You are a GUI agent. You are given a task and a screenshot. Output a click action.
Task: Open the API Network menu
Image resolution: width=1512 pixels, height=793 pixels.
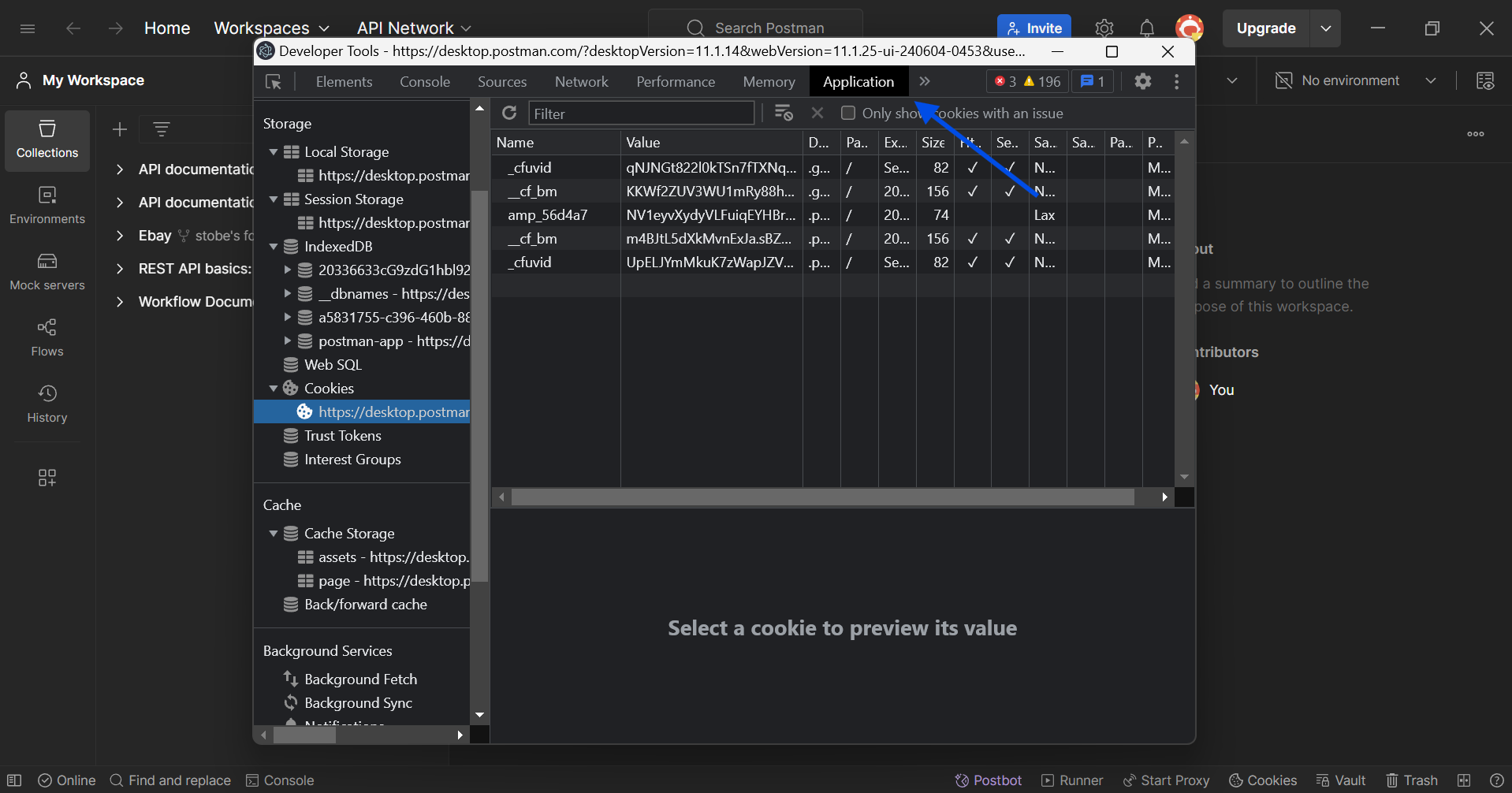pyautogui.click(x=414, y=28)
